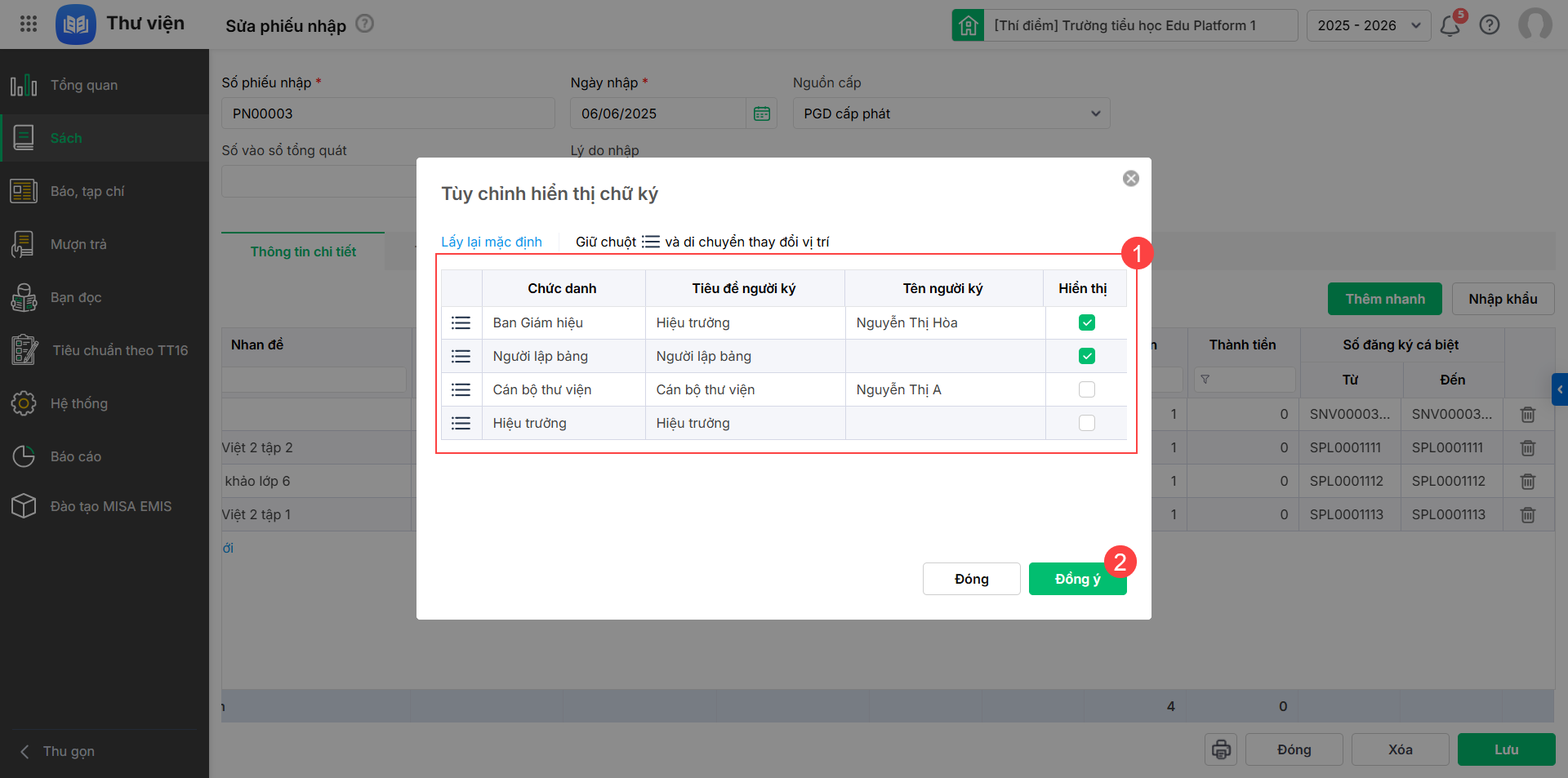Screen dimensions: 1568x778
Task: Open help icon beside Sửa phiếu nhập
Action: pyautogui.click(x=365, y=24)
